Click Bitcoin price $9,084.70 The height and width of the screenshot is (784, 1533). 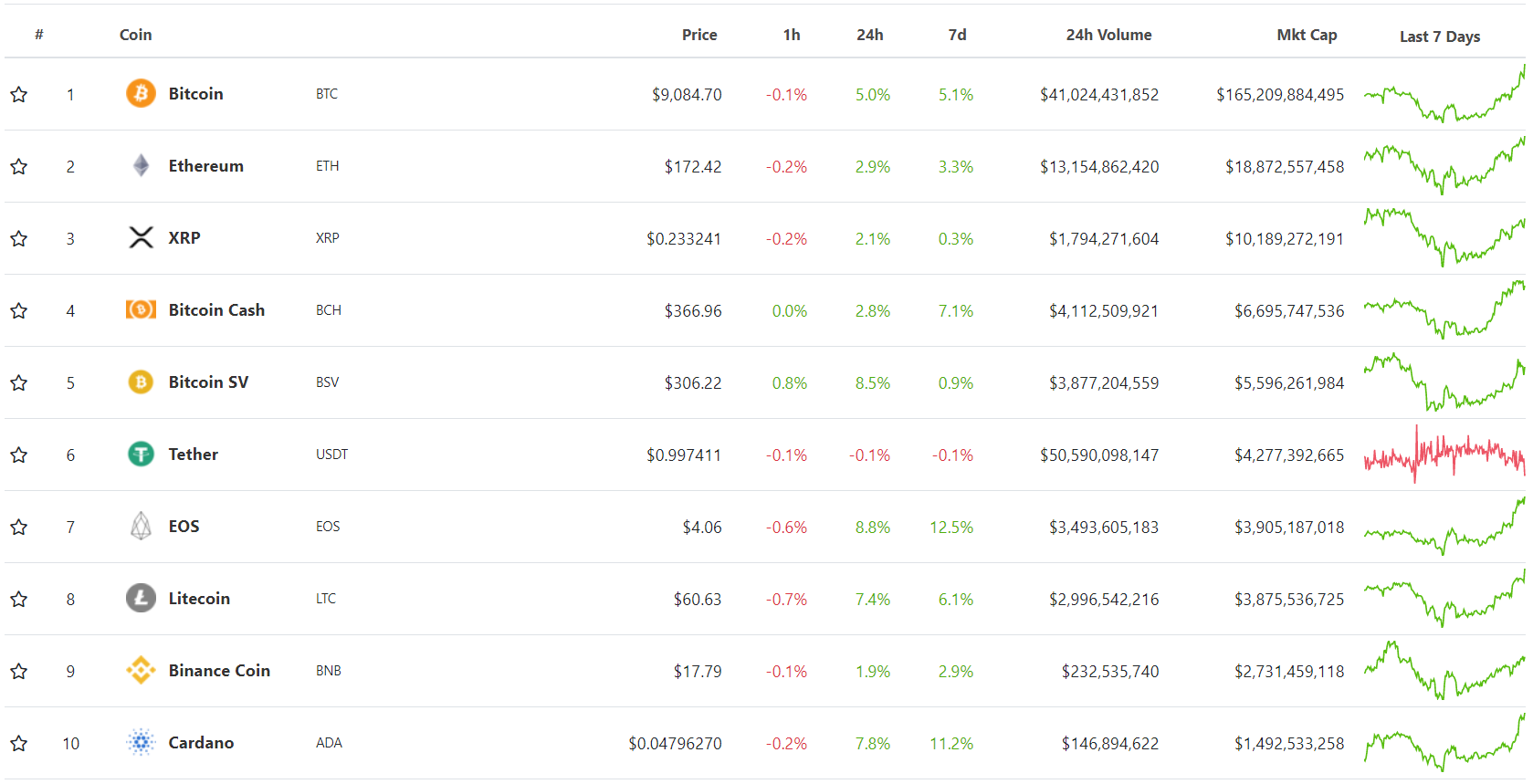pos(687,94)
